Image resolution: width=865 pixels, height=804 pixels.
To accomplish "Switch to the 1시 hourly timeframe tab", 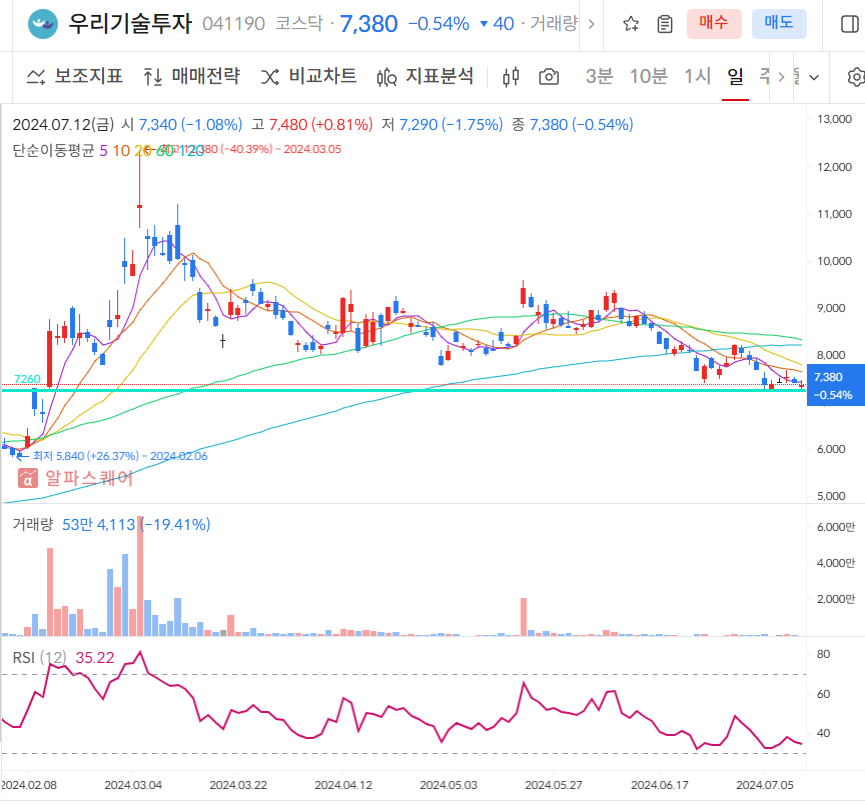I will pyautogui.click(x=696, y=75).
